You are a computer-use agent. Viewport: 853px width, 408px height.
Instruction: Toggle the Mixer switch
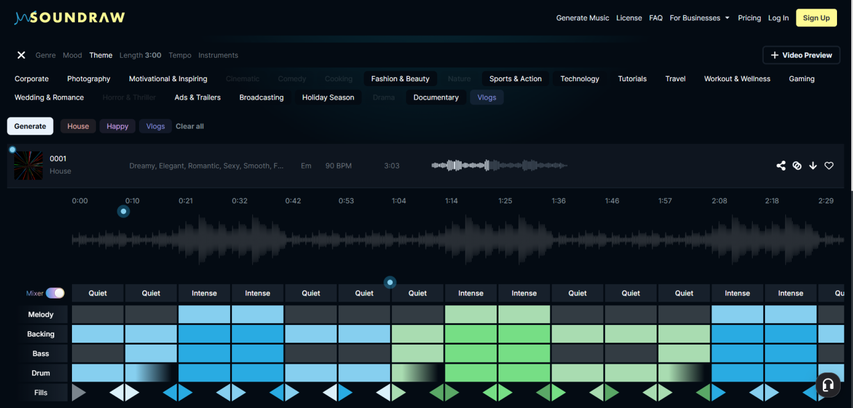[55, 293]
